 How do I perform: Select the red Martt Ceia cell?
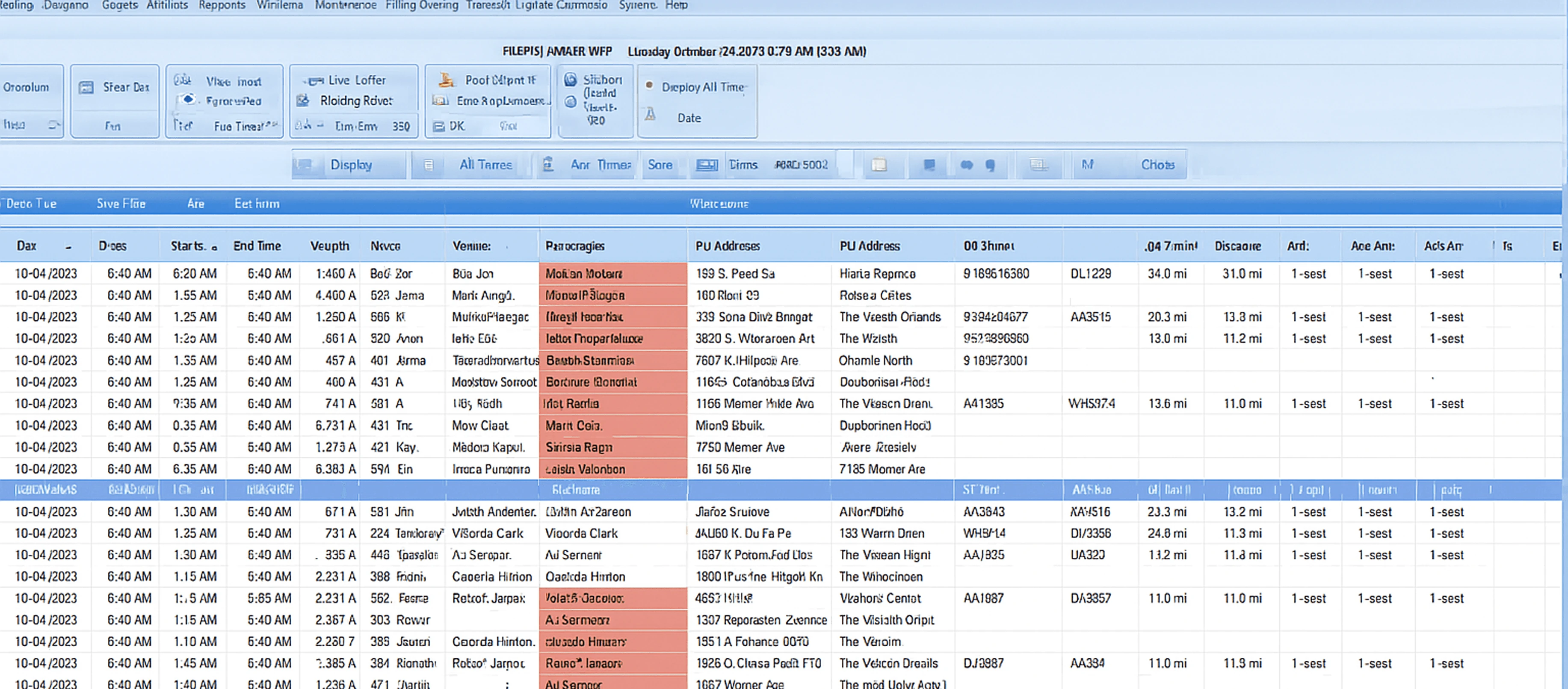point(613,426)
